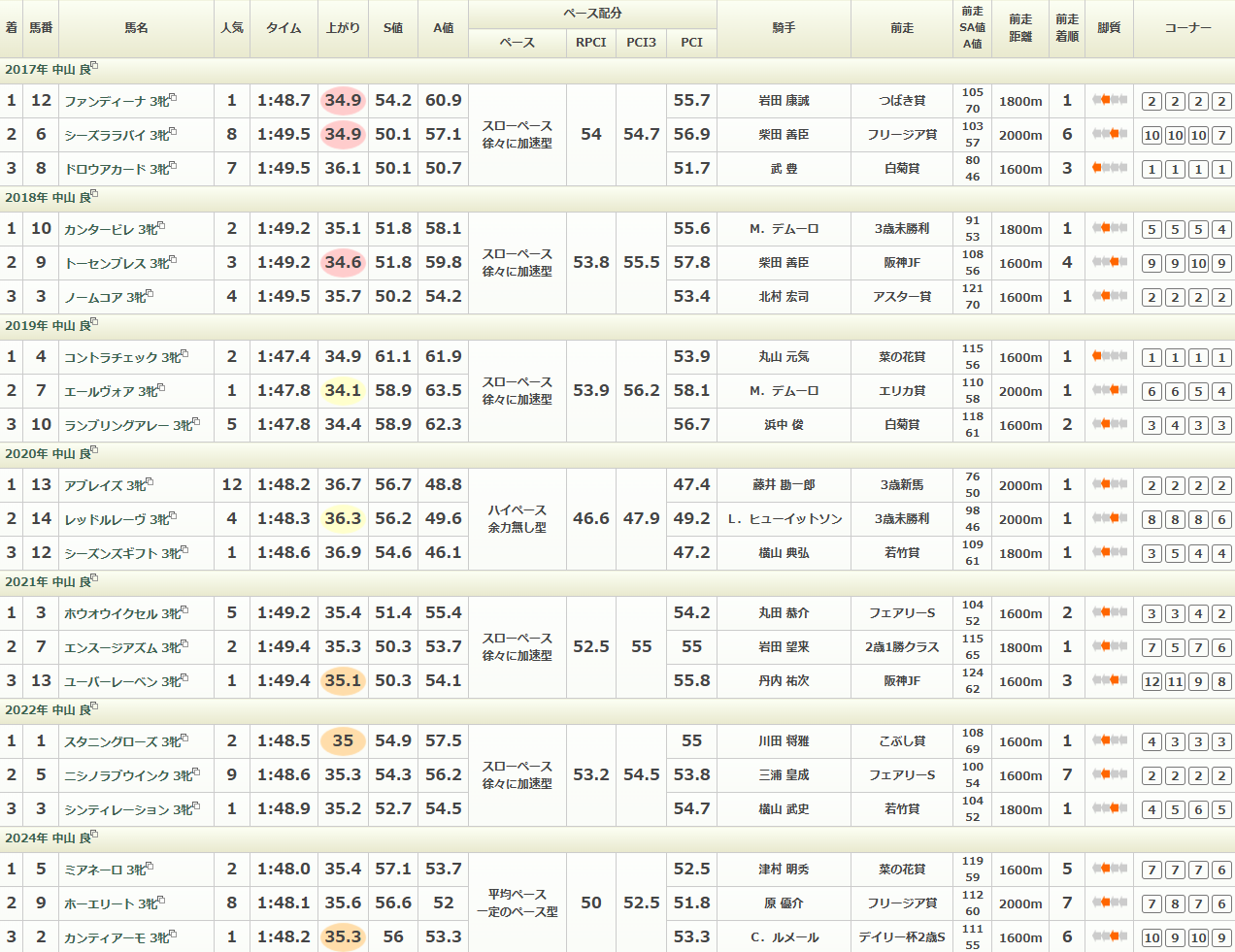Click the 阪神JF previous race for トーセンブレス
Image resolution: width=1235 pixels, height=952 pixels.
901,263
